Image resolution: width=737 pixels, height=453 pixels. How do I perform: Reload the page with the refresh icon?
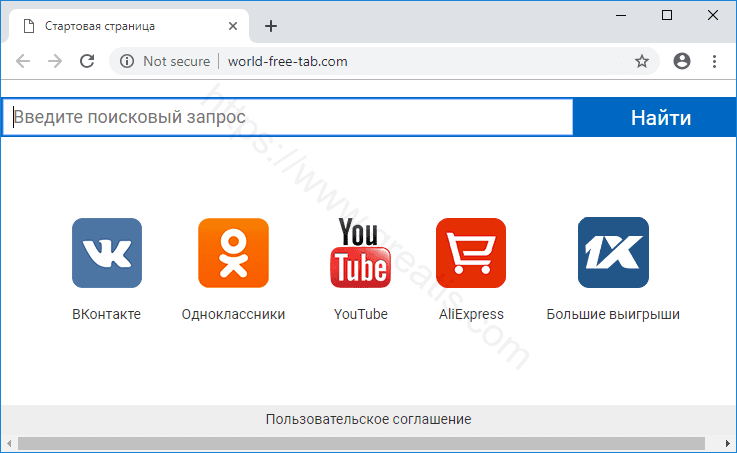point(87,61)
